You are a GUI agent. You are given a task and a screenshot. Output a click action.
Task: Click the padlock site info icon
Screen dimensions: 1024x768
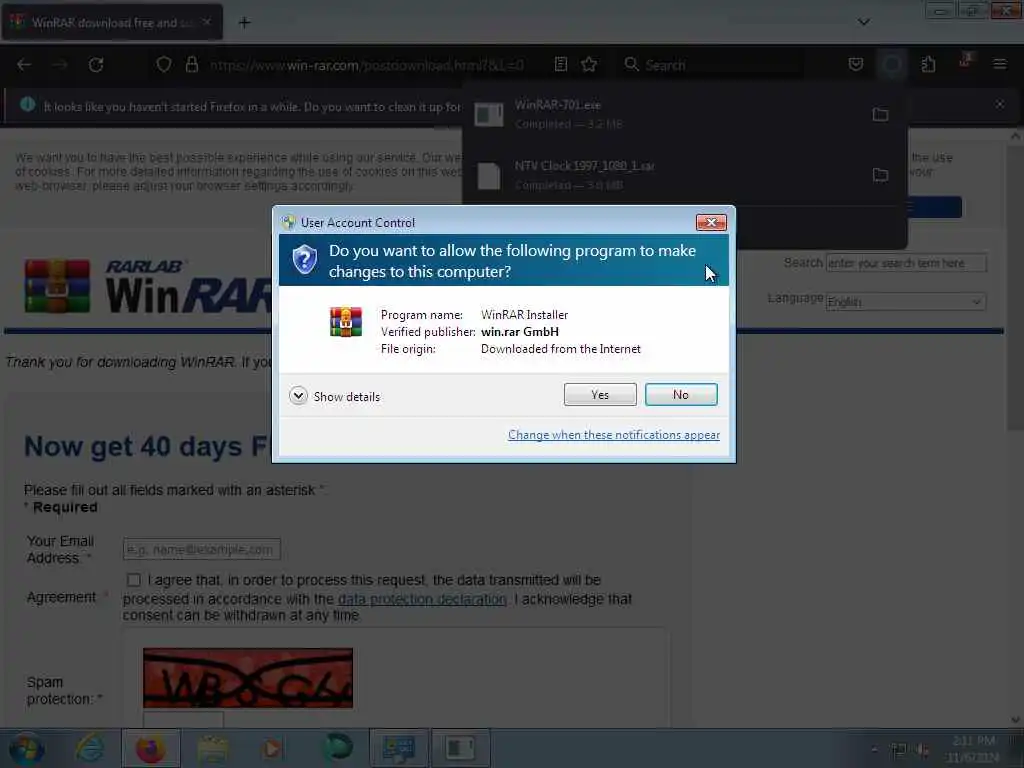click(x=191, y=65)
